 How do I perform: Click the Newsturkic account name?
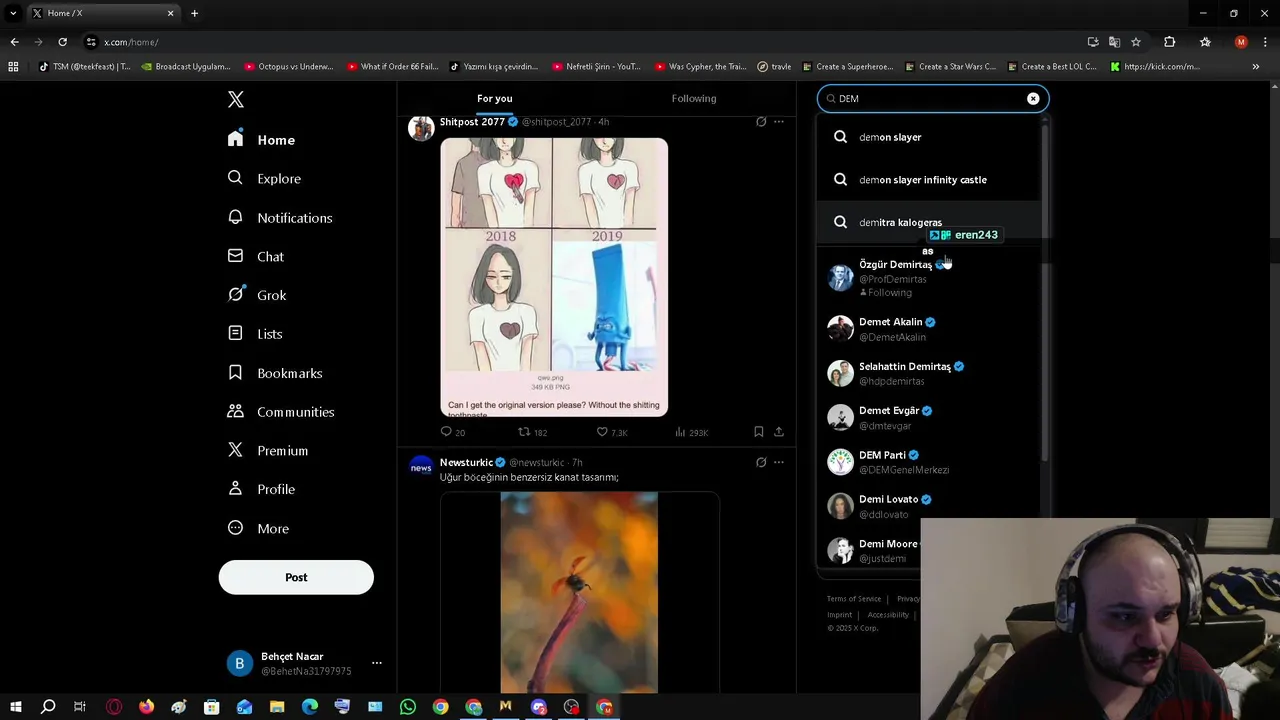click(x=466, y=463)
